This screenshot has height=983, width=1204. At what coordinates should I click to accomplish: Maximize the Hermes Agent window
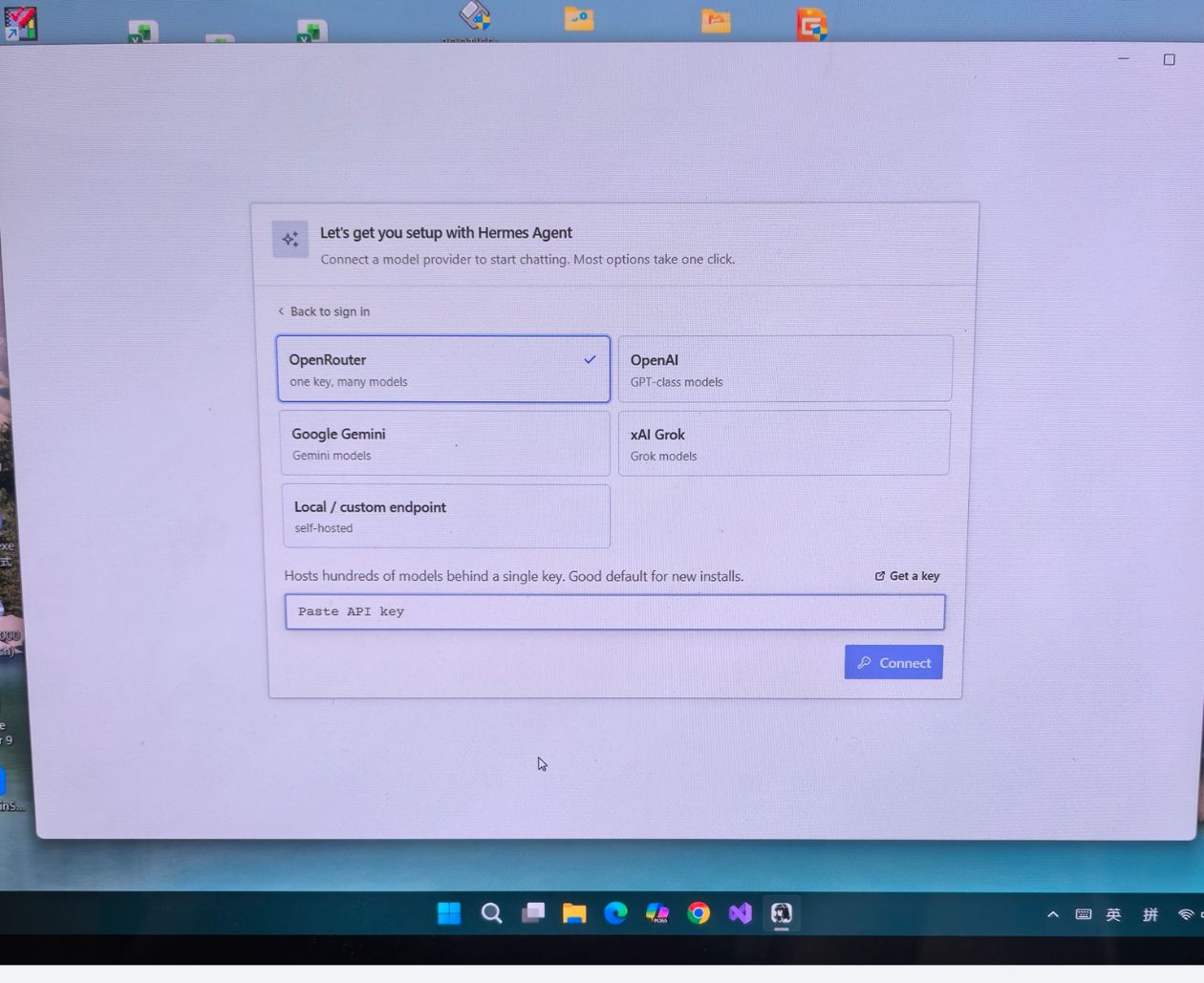pos(1169,59)
